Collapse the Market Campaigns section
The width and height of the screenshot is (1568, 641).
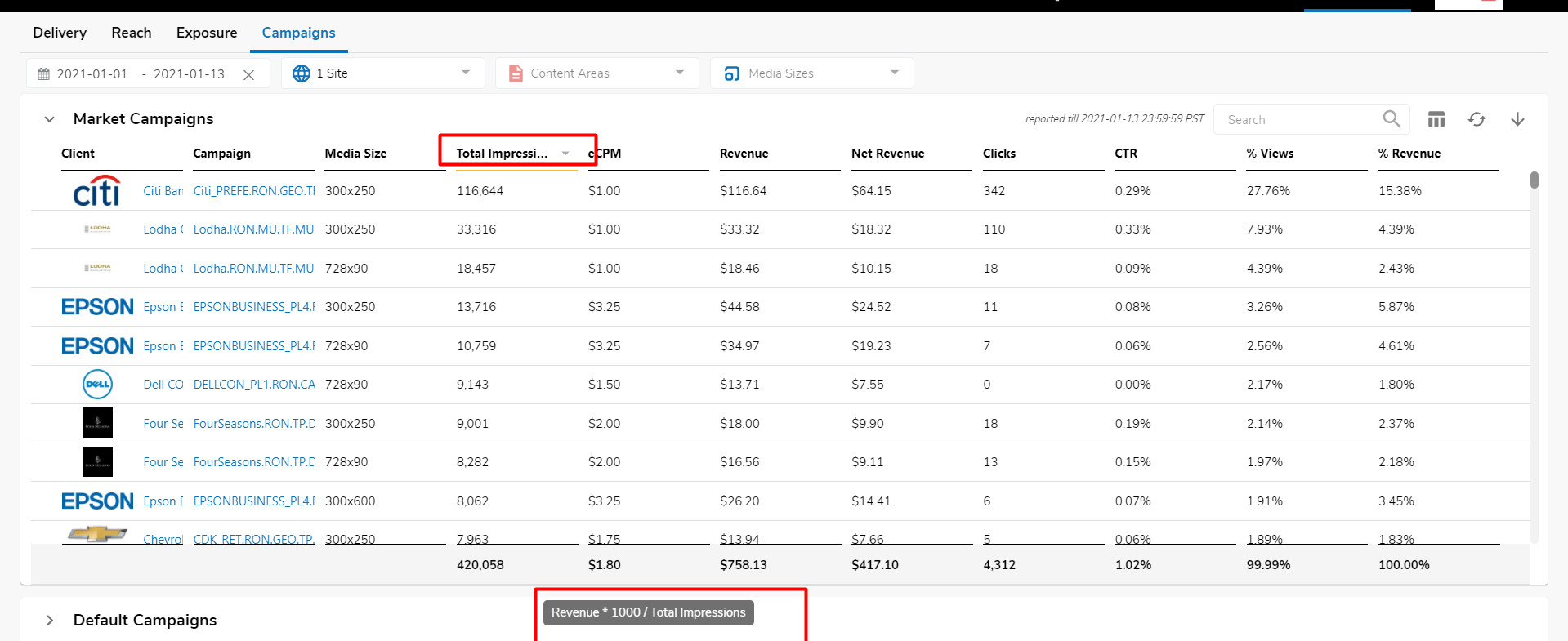click(50, 119)
